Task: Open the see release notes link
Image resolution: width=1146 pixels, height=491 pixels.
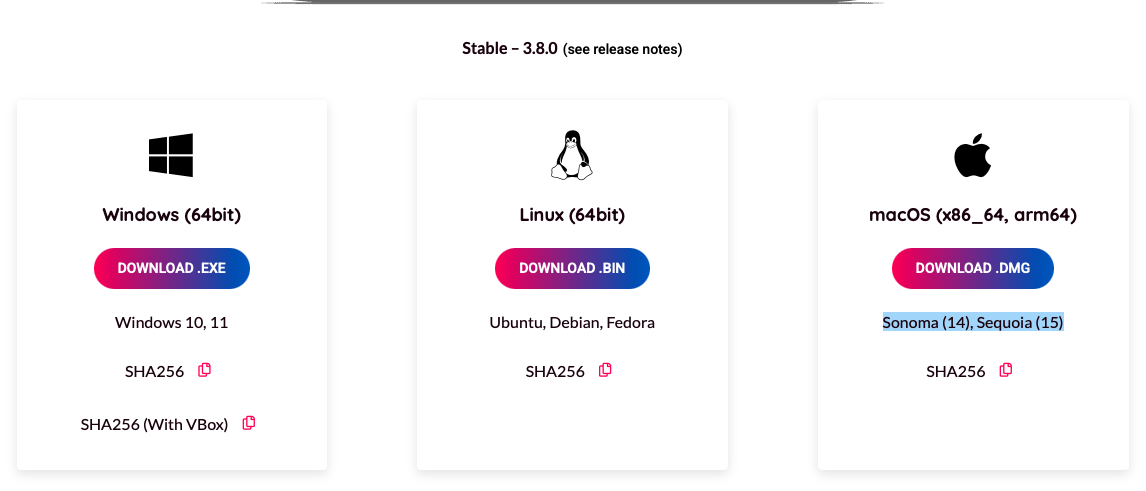Action: click(x=623, y=49)
